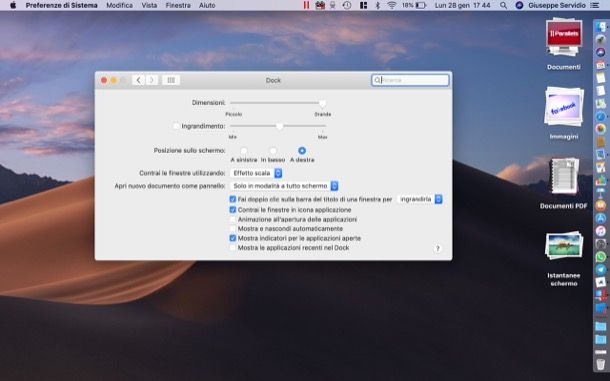The width and height of the screenshot is (610, 381).
Task: Open the Keynote icon in the Dock
Action: point(601,192)
